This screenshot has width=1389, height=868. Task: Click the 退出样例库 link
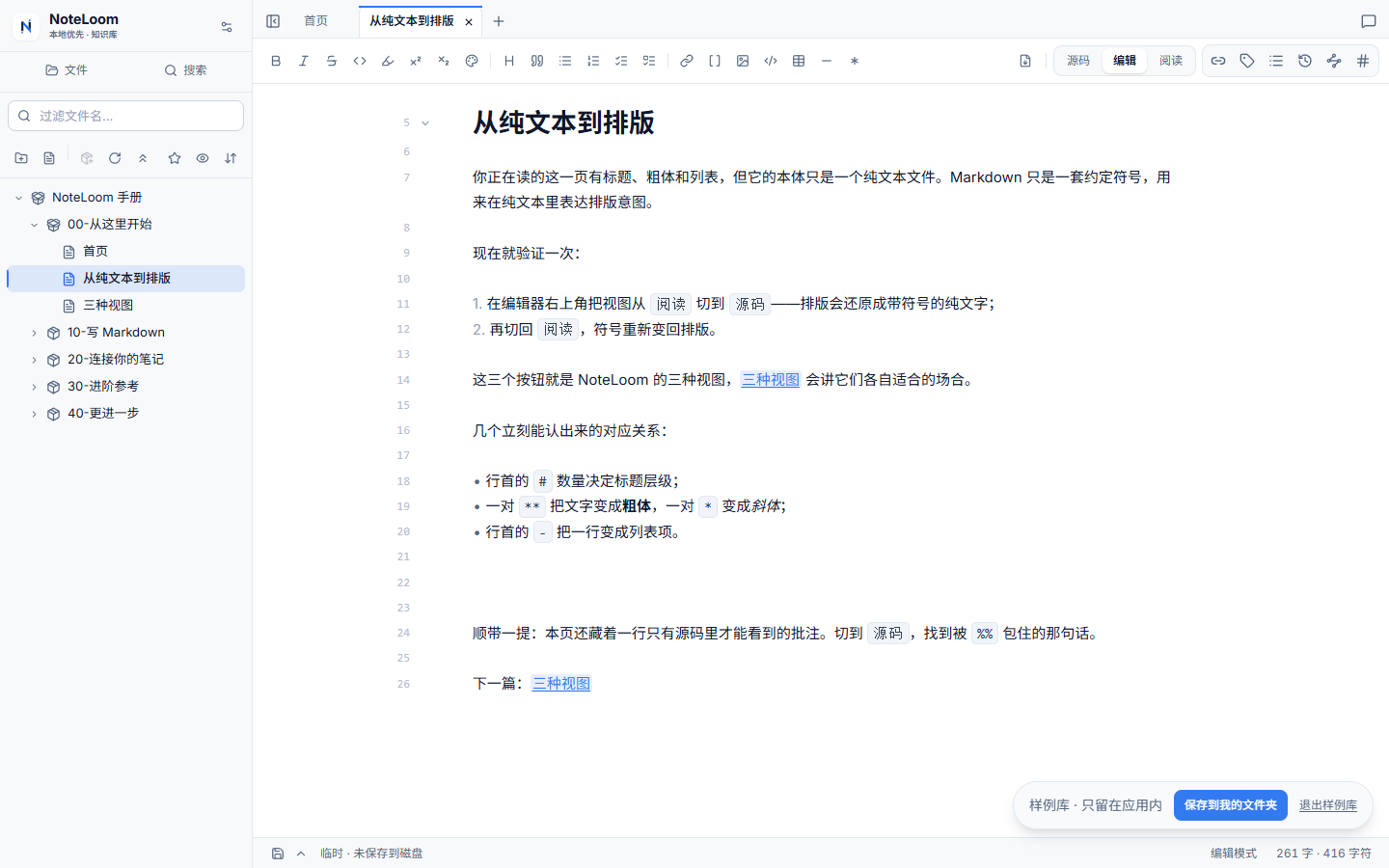[x=1328, y=805]
